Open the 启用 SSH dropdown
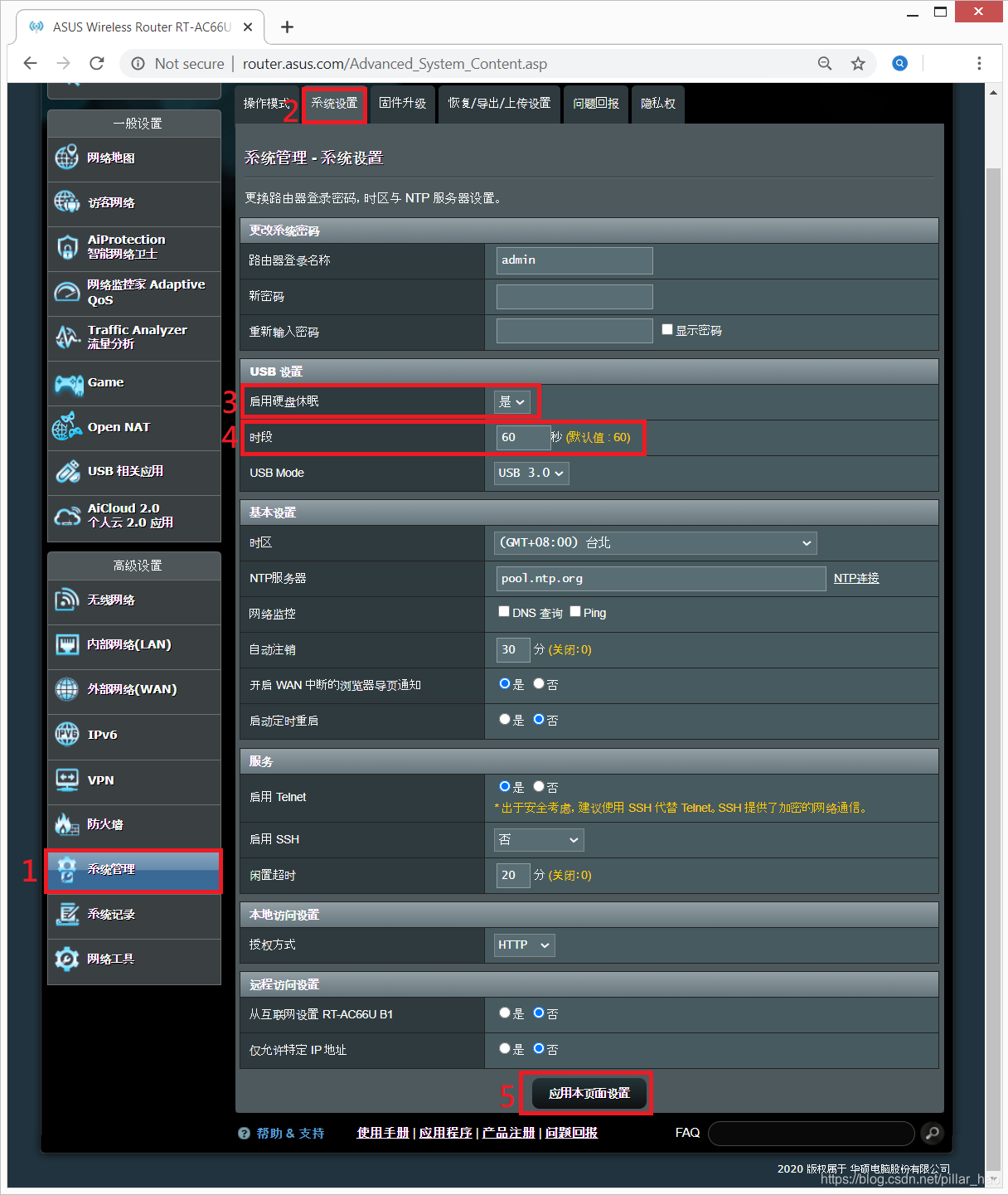The width and height of the screenshot is (1008, 1195). pyautogui.click(x=539, y=840)
